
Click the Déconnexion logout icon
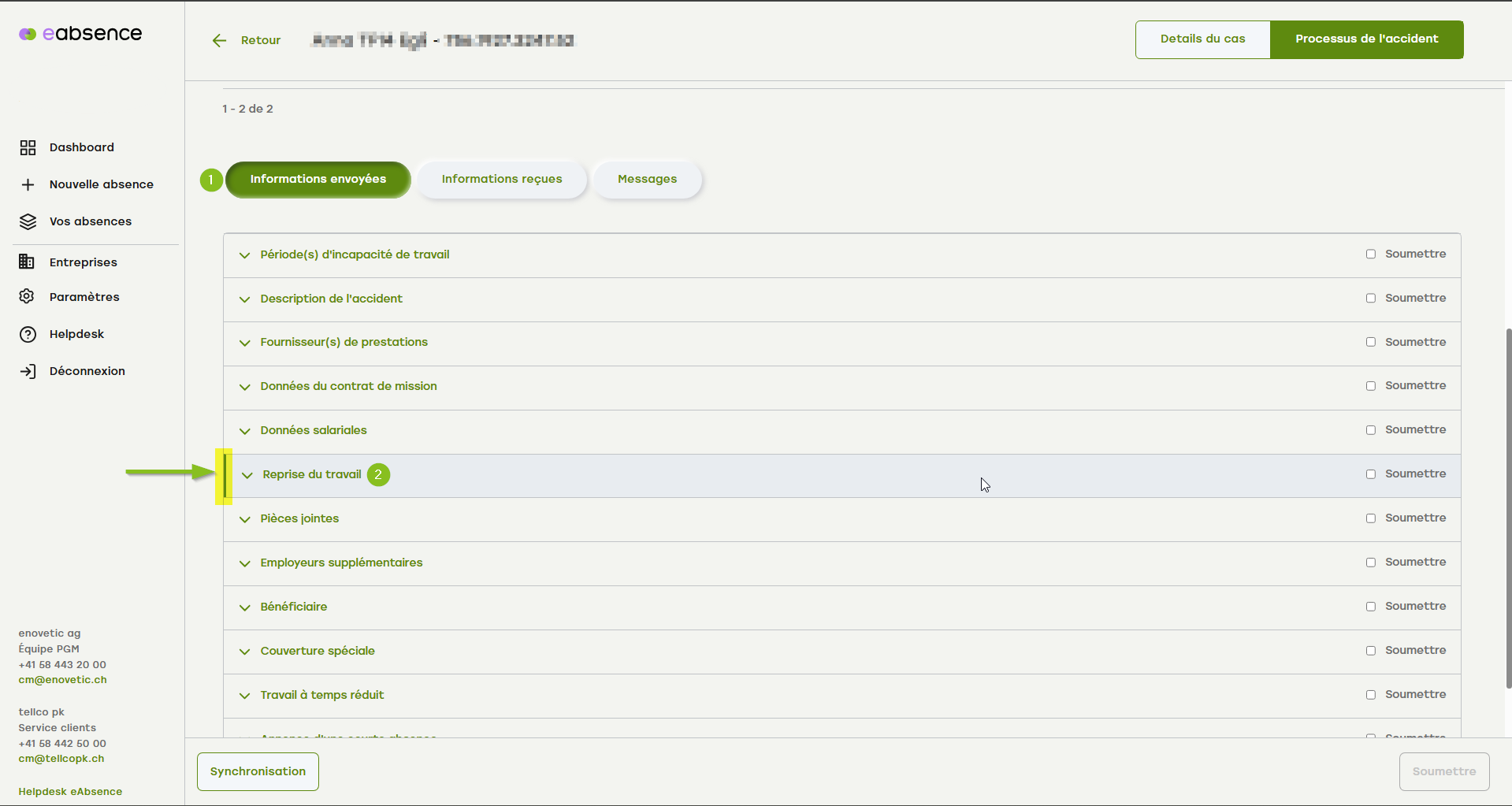coord(28,371)
